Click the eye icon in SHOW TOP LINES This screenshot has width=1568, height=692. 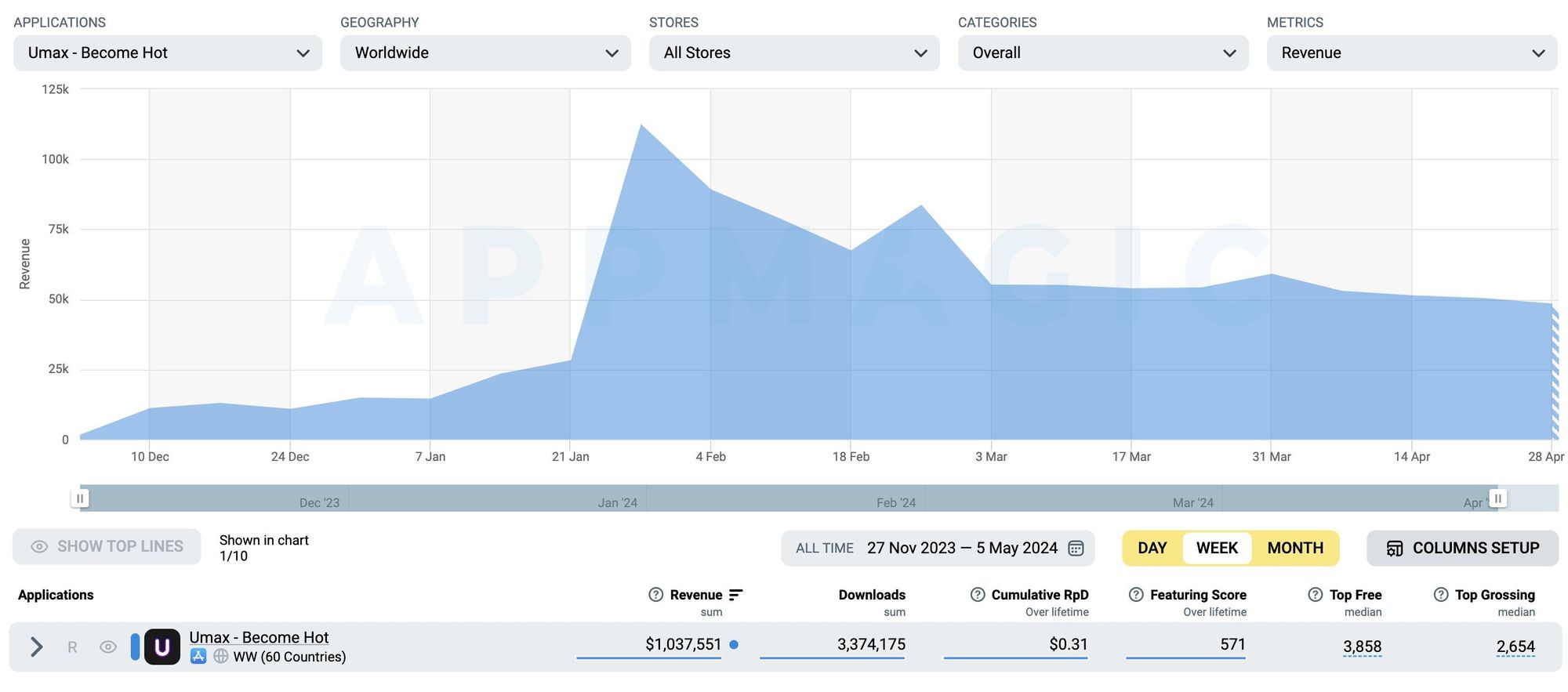(x=39, y=547)
